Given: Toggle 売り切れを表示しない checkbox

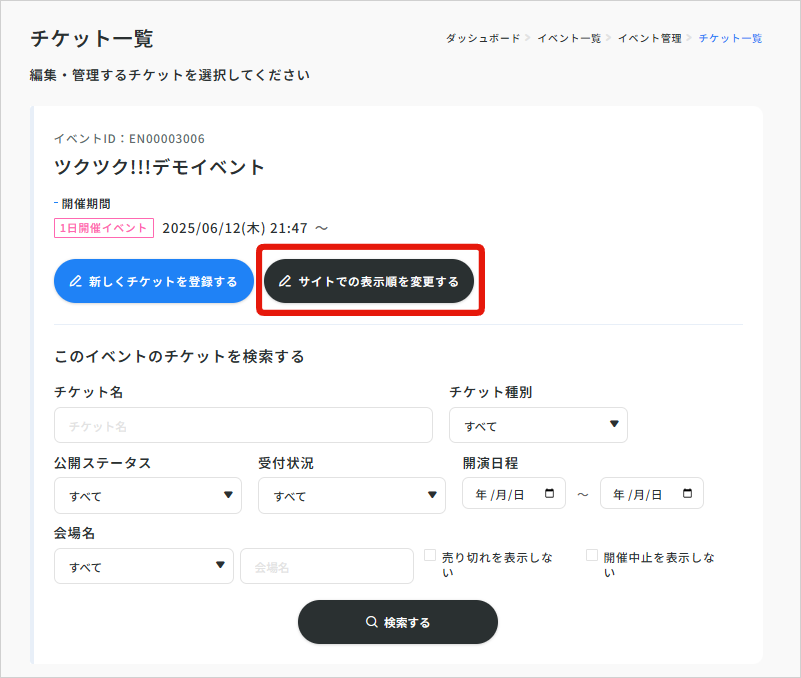Looking at the screenshot, I should [430, 555].
